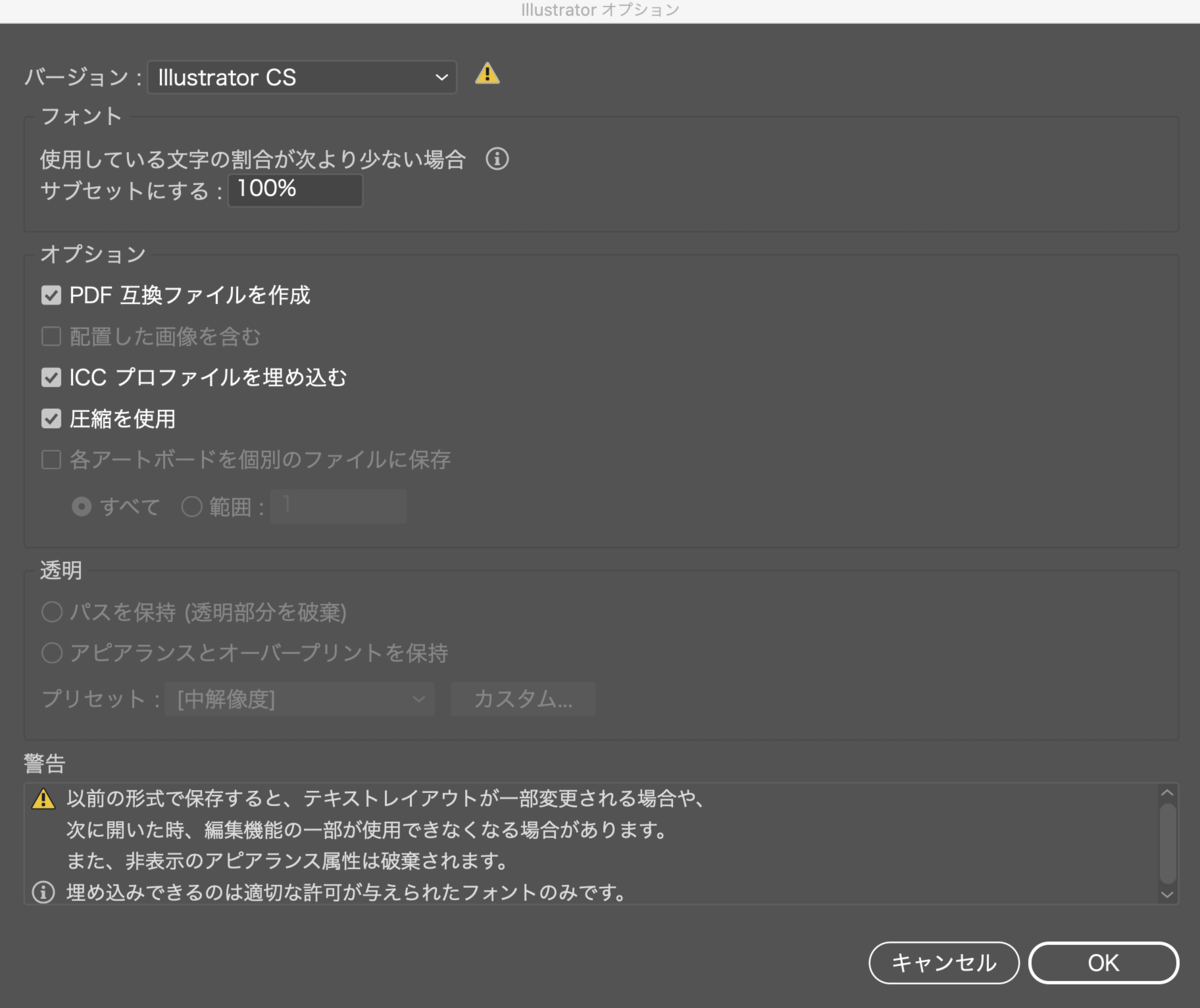
Task: Click the 範囲 number input field
Action: (x=340, y=506)
